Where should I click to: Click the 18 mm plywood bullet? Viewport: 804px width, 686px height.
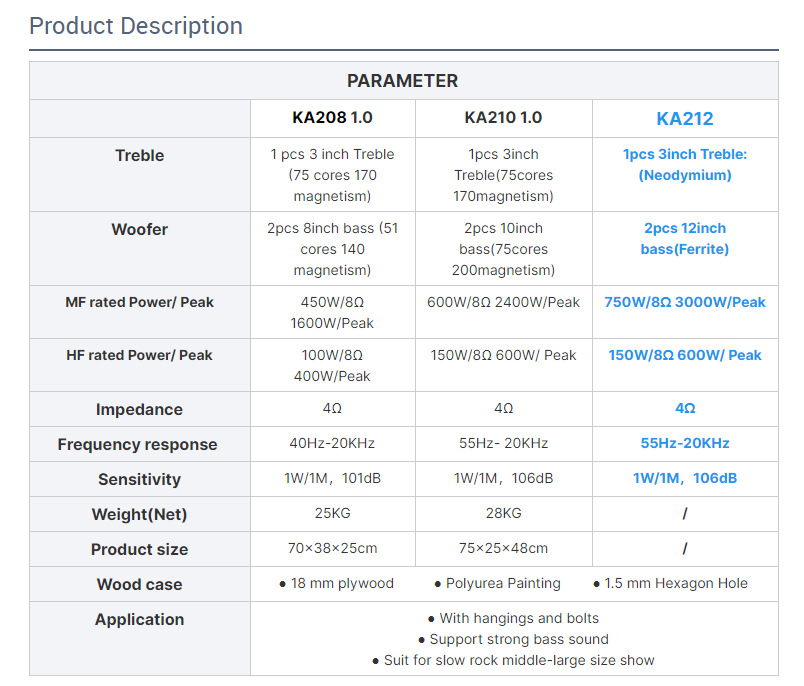[x=336, y=583]
